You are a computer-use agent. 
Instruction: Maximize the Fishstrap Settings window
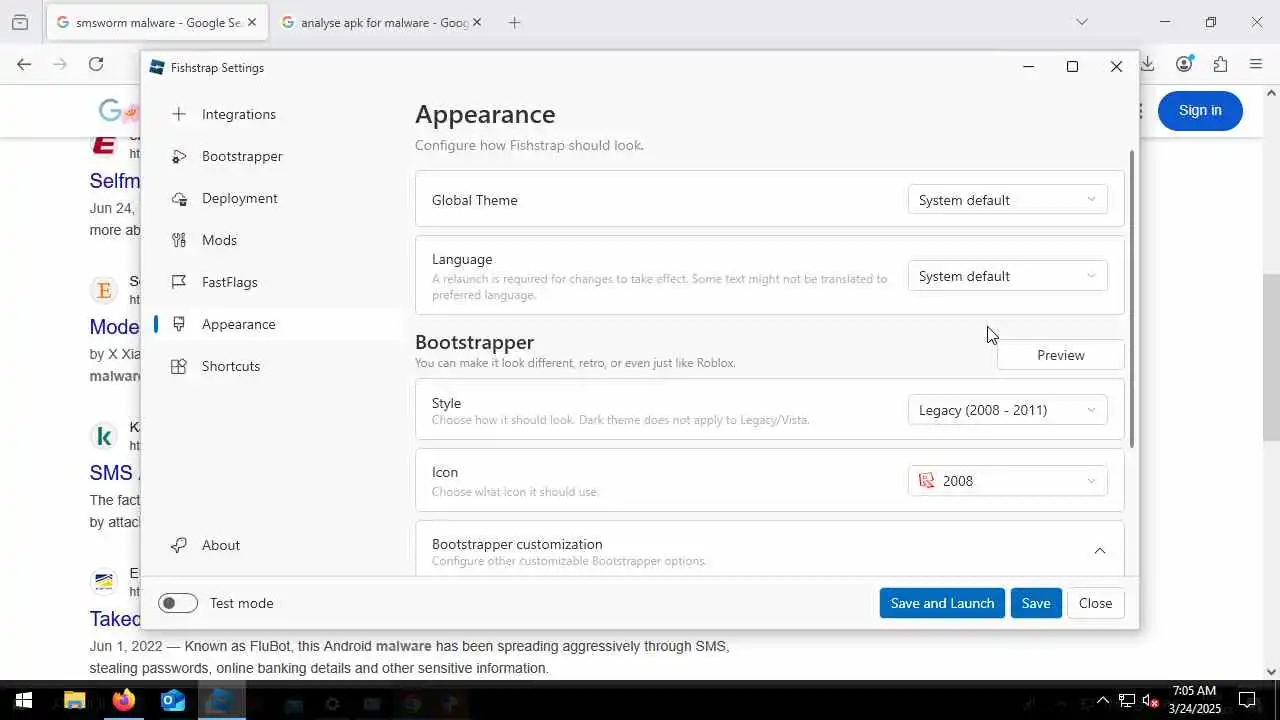[x=1072, y=67]
